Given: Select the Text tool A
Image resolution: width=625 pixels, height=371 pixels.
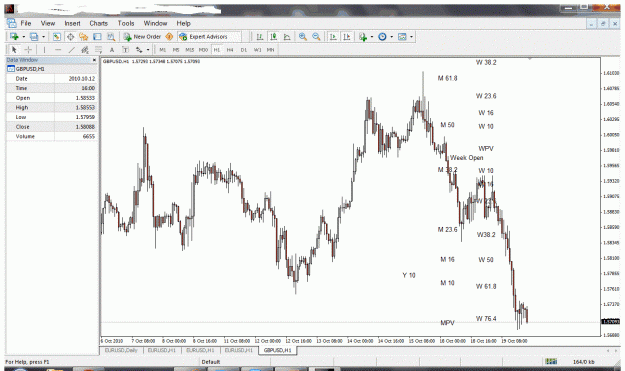Looking at the screenshot, I should [112, 50].
